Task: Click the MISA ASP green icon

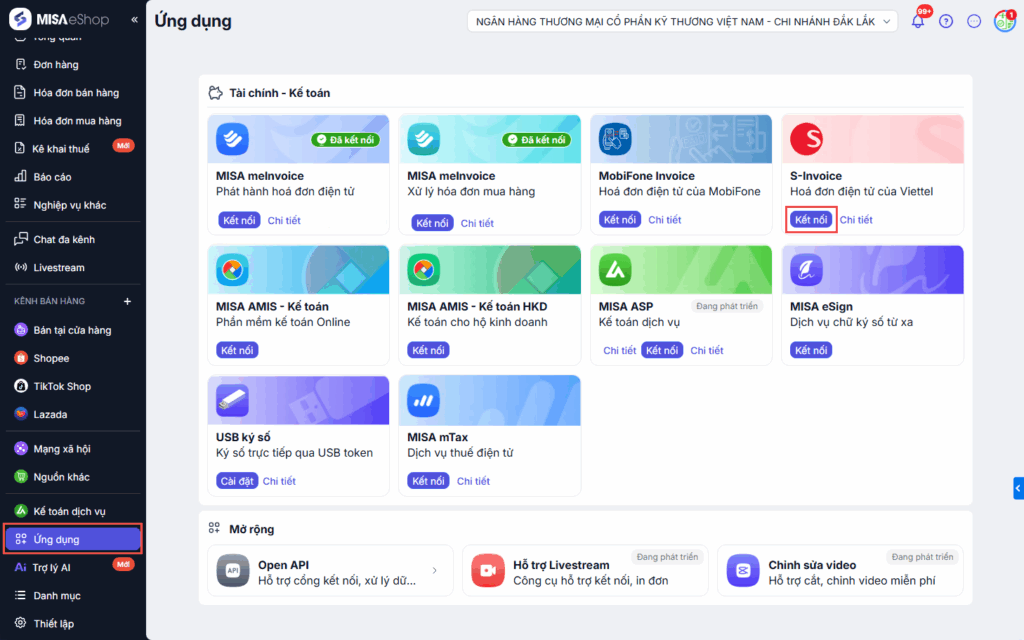Action: (615, 270)
